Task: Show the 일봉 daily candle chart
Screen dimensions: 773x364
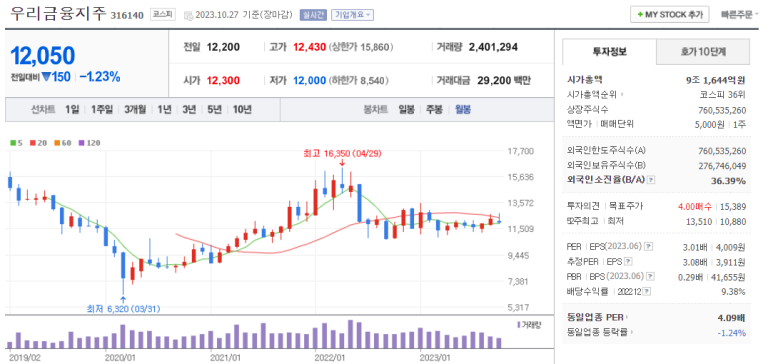Action: pos(407,109)
